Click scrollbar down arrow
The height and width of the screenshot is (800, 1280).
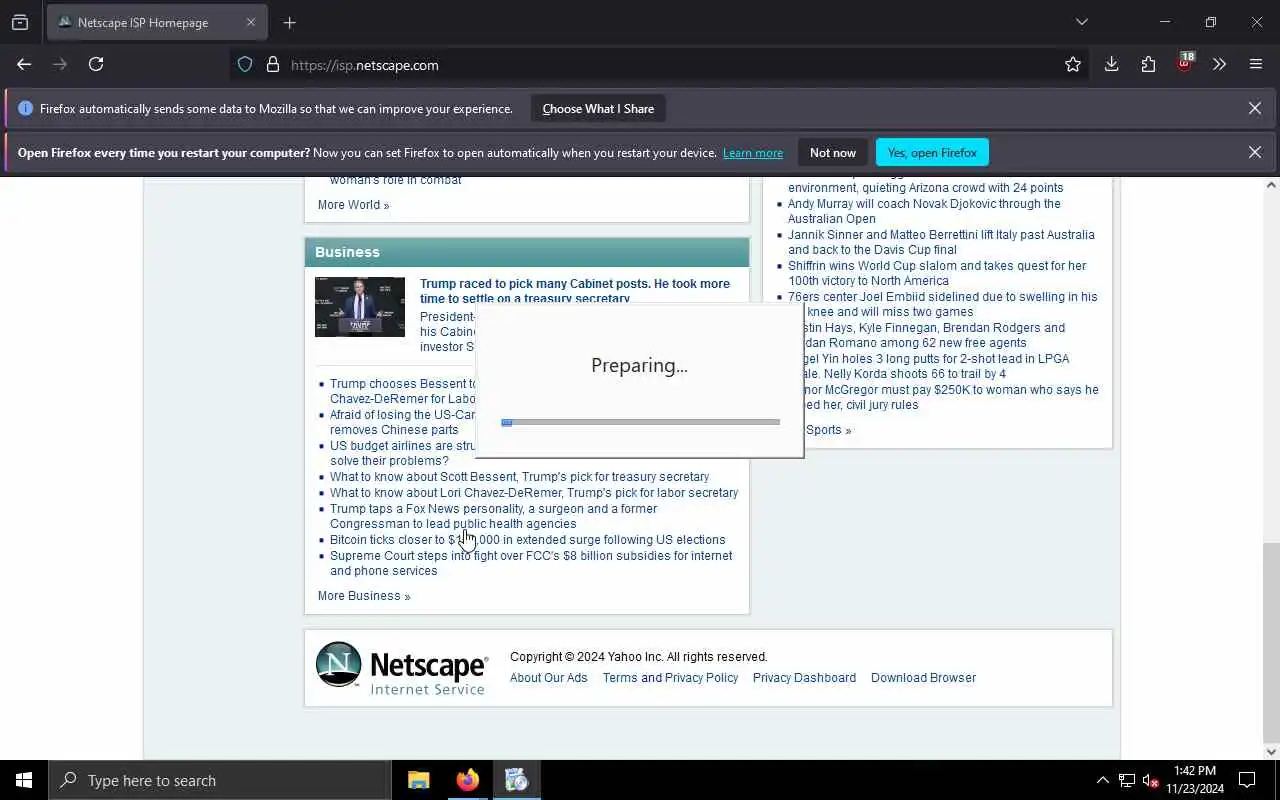[x=1271, y=752]
